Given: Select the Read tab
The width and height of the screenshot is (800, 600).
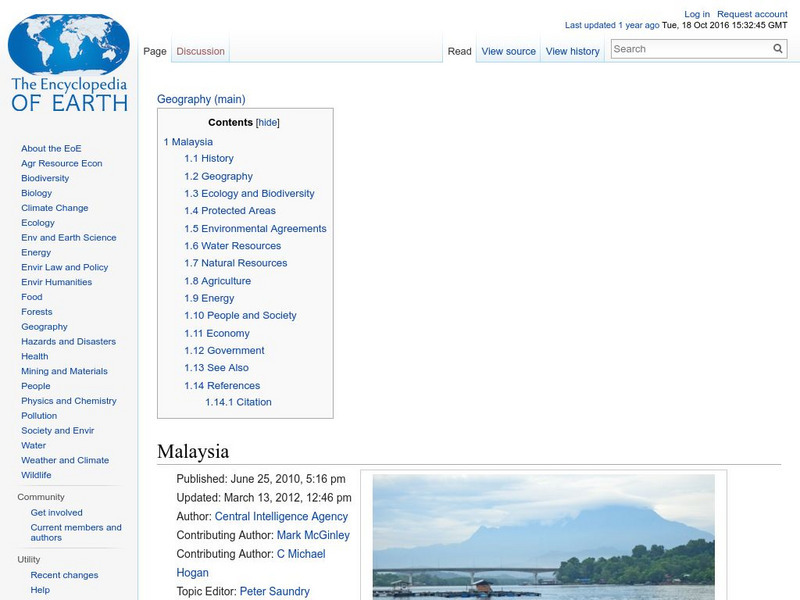Looking at the screenshot, I should coord(459,50).
